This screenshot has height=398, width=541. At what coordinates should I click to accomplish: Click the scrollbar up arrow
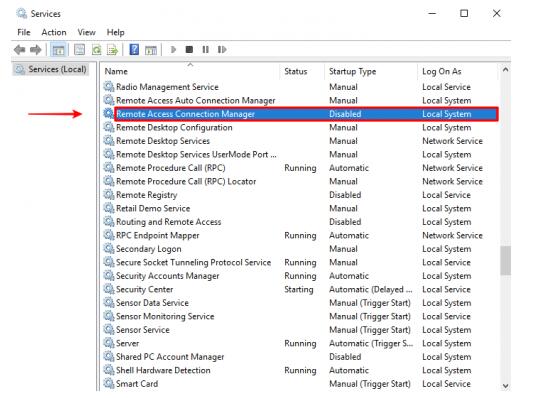pos(505,70)
